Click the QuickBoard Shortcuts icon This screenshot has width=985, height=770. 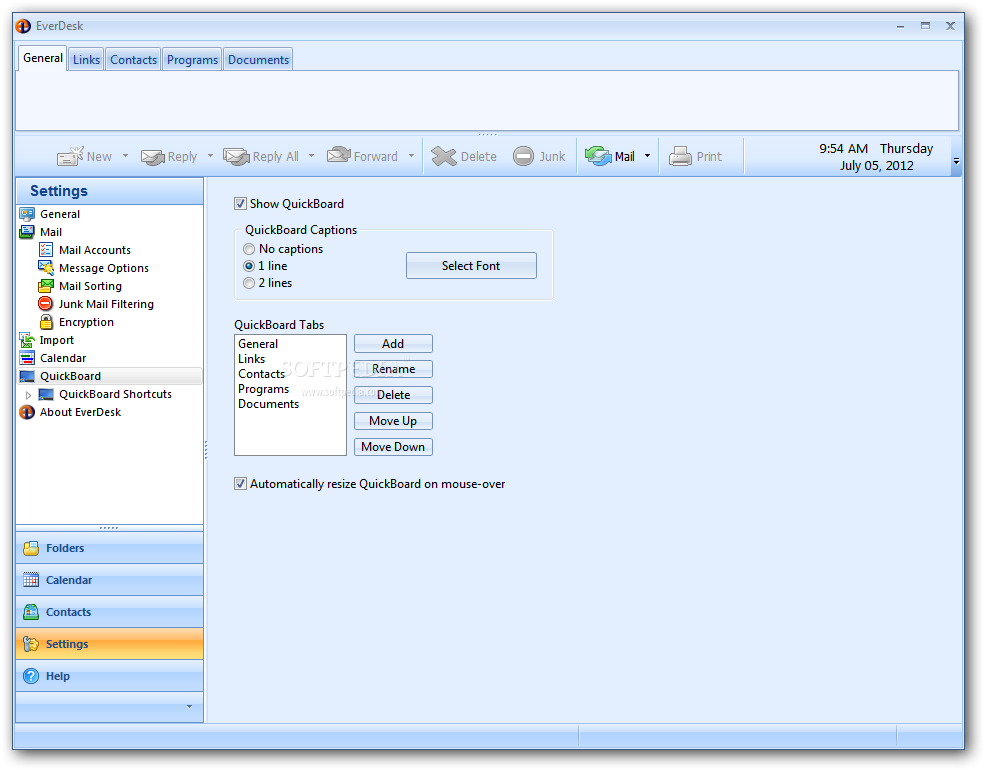point(46,394)
